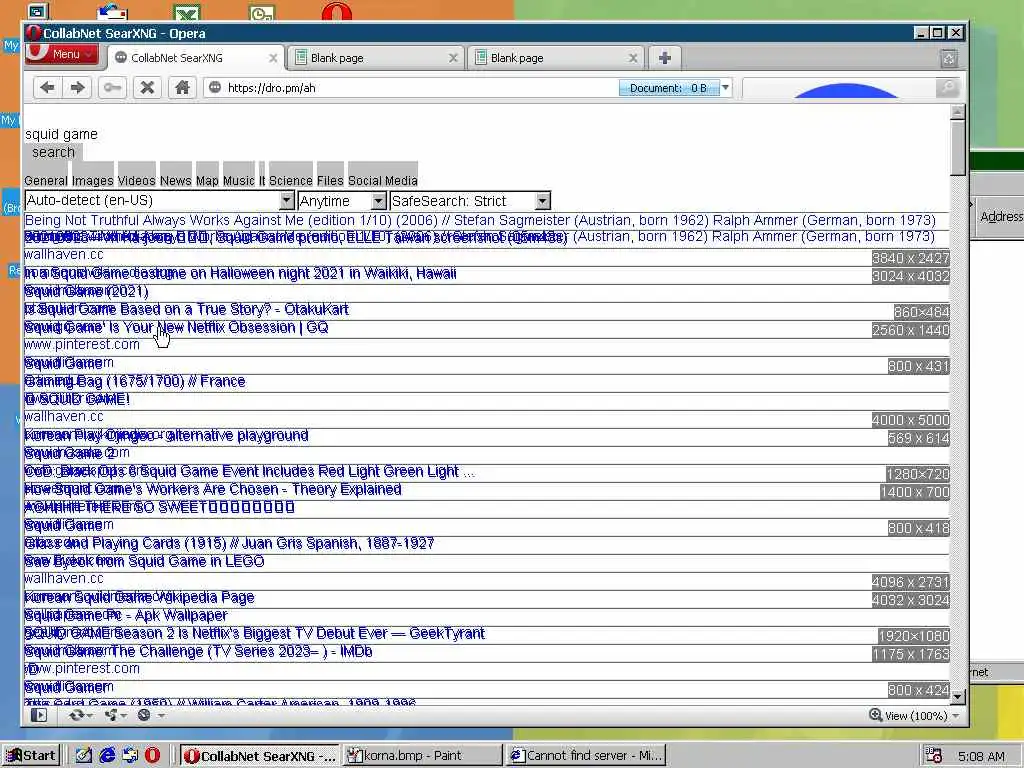Open the Korean Play Qingdao alternative playground link
Screen dimensions: 1024x768
tap(167, 435)
